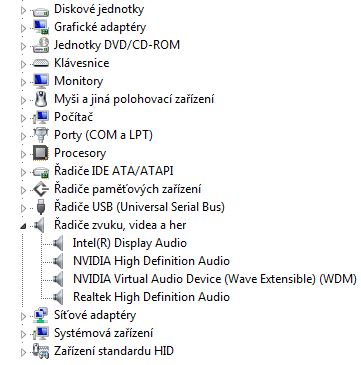Screen dimensions: 361x365
Task: Expand the Počítač node
Action: pos(23,118)
